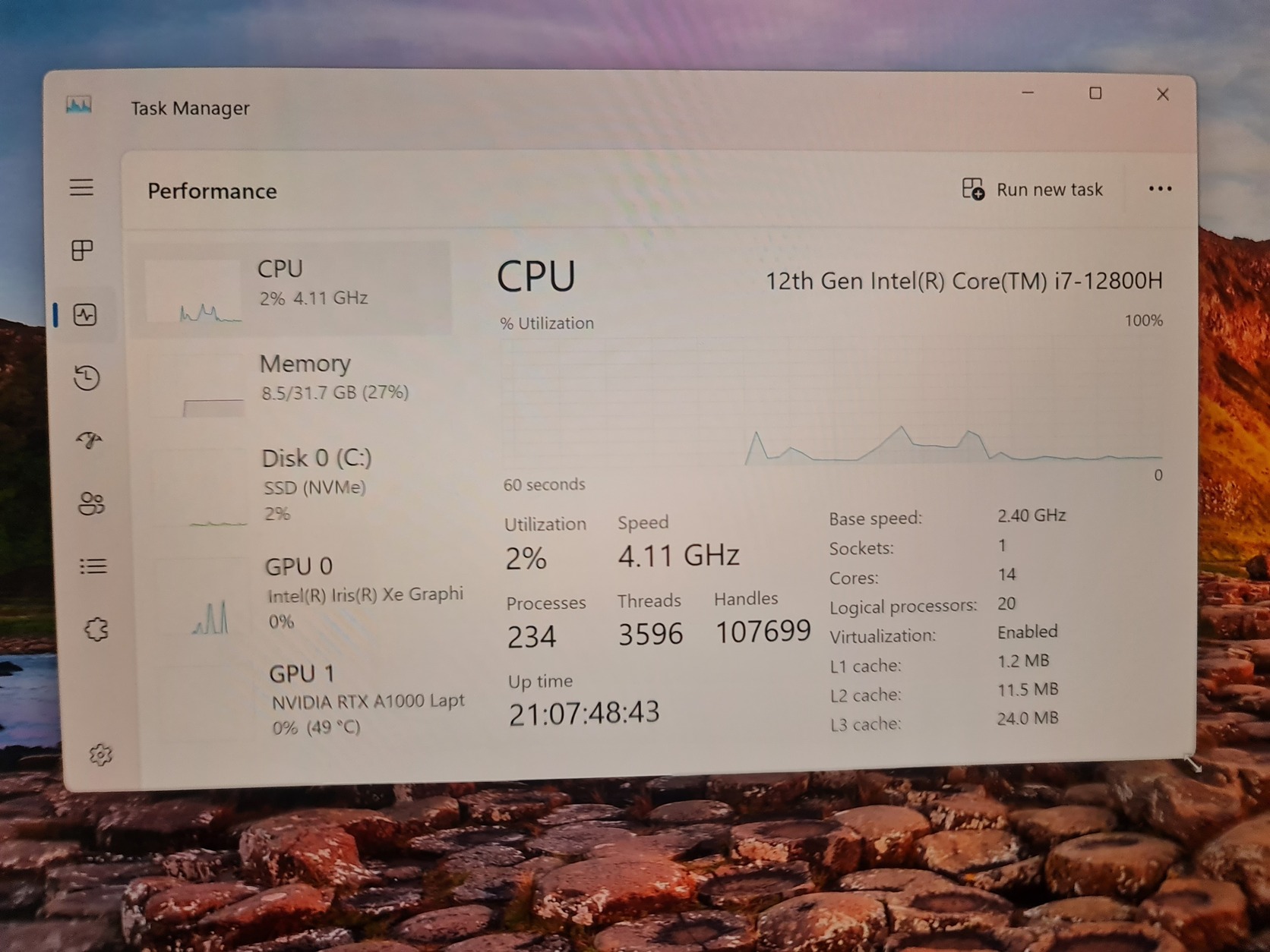
Task: Click the Run new task button
Action: tap(1033, 189)
